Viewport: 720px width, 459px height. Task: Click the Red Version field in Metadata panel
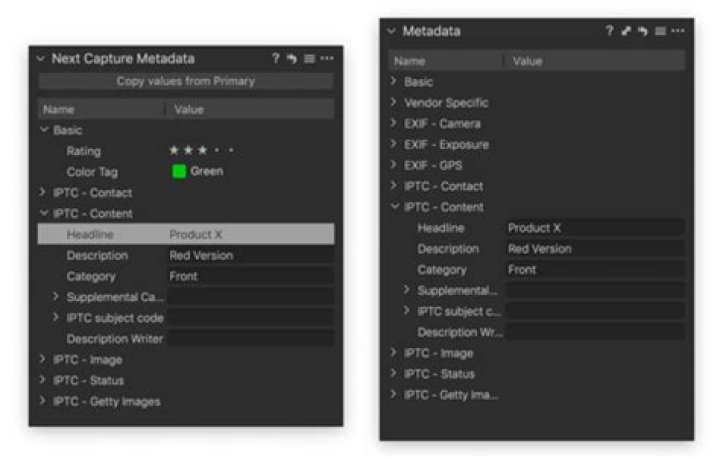pos(594,249)
